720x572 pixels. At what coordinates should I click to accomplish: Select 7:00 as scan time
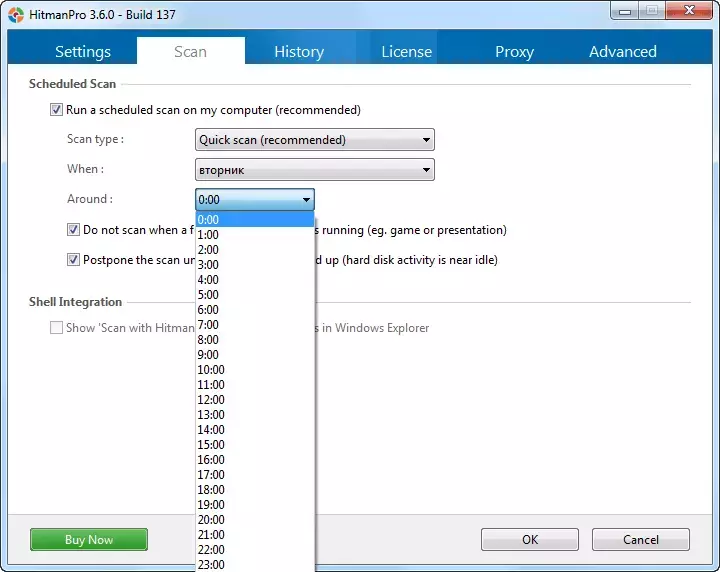pyautogui.click(x=255, y=325)
